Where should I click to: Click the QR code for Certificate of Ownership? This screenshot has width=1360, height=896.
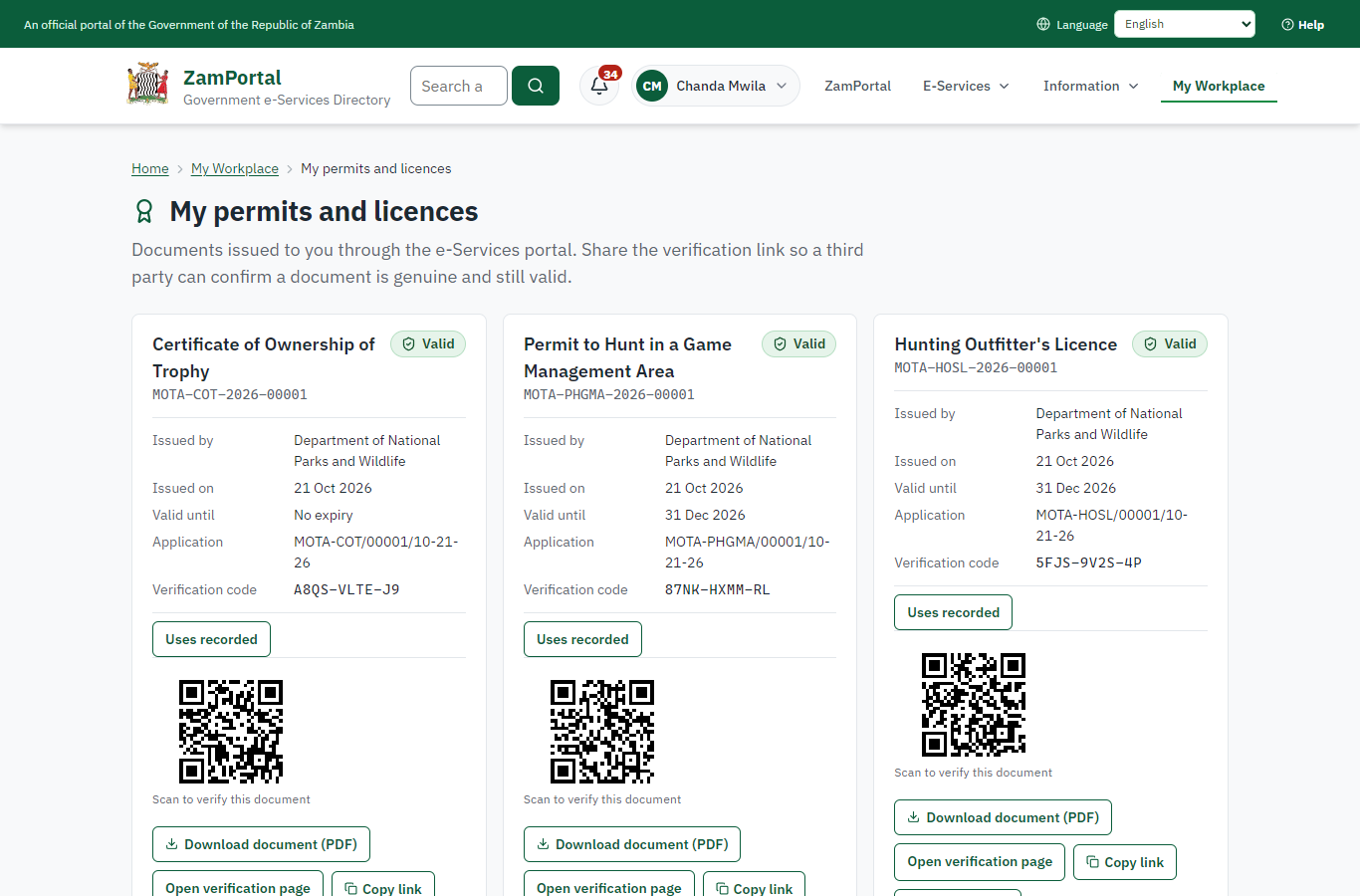231,732
